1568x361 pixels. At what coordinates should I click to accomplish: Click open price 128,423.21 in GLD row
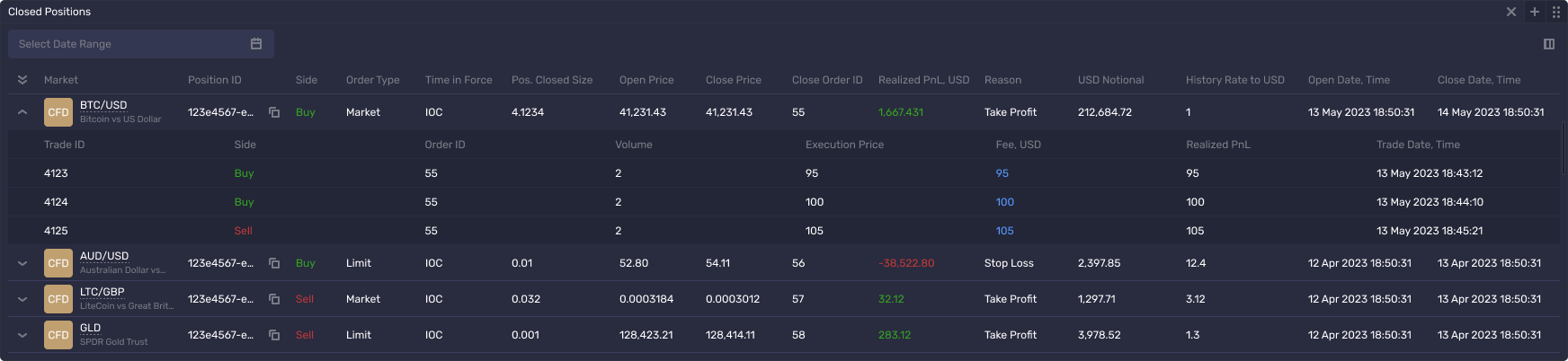pos(646,335)
